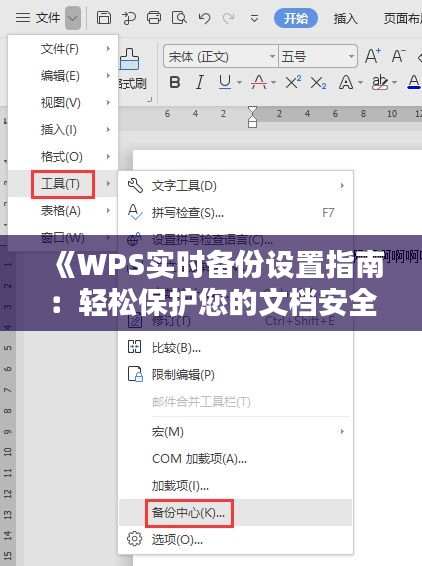This screenshot has width=422, height=566.
Task: Open the 表格(A) submenu item
Action: click(63, 211)
